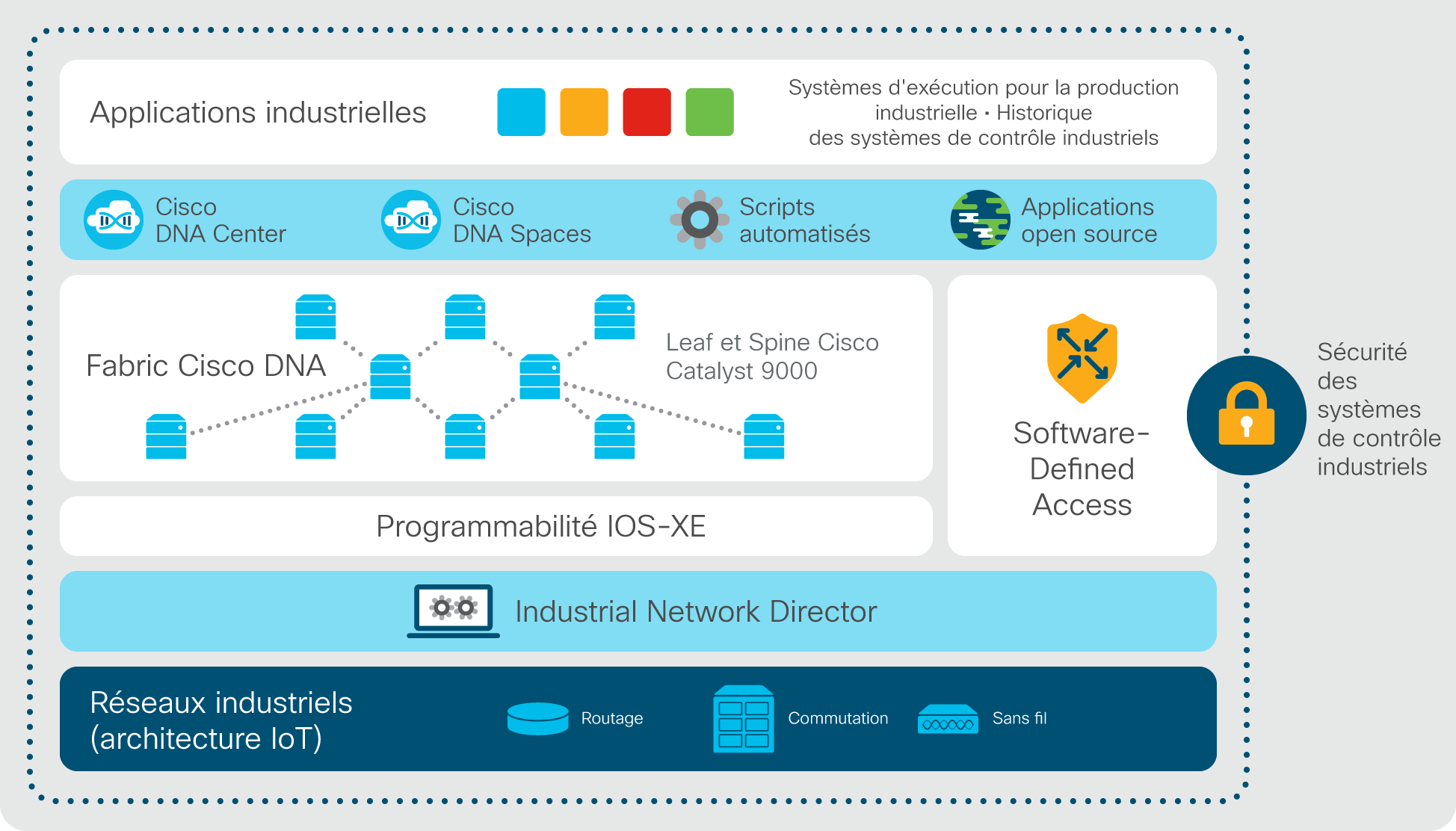Select the blue color square
The width and height of the screenshot is (1456, 831).
click(x=522, y=112)
